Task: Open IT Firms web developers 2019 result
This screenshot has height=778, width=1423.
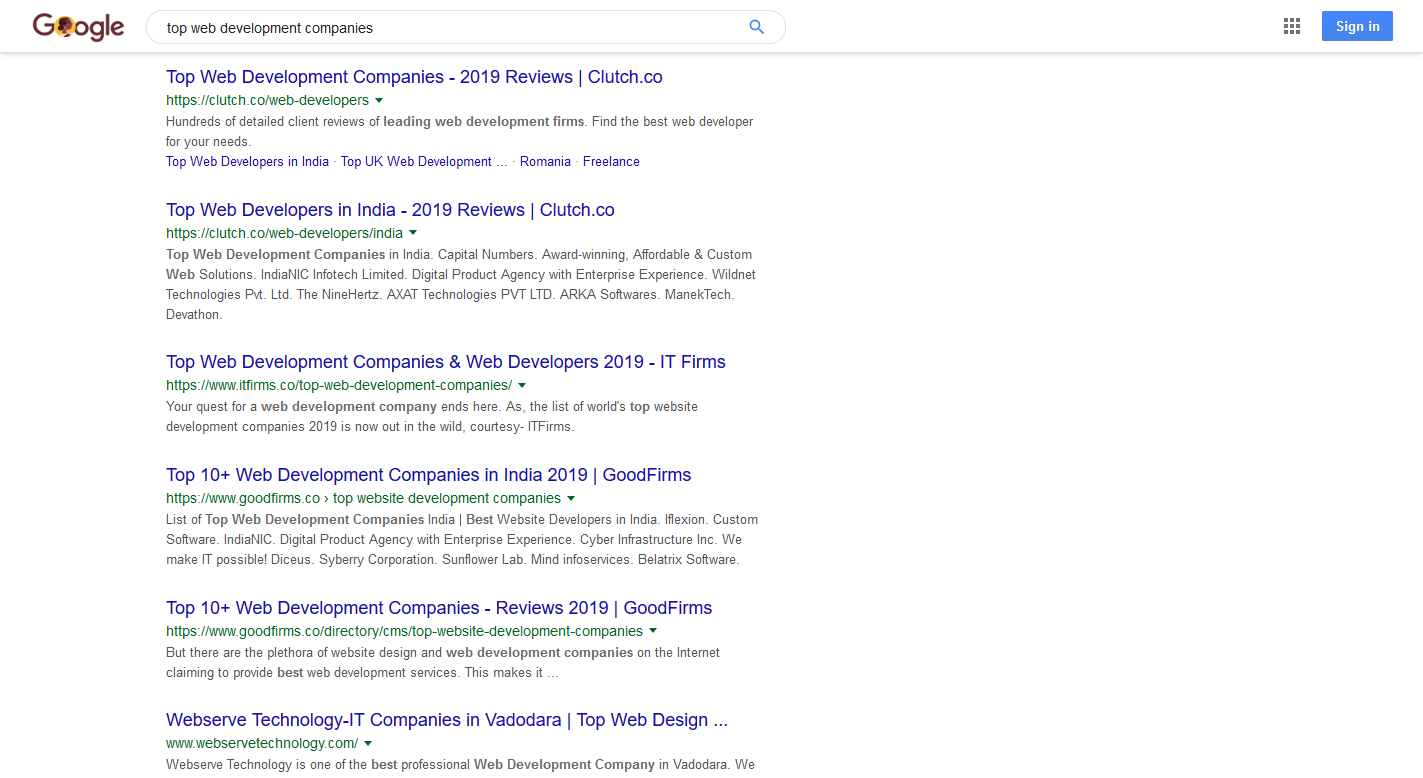Action: (446, 362)
